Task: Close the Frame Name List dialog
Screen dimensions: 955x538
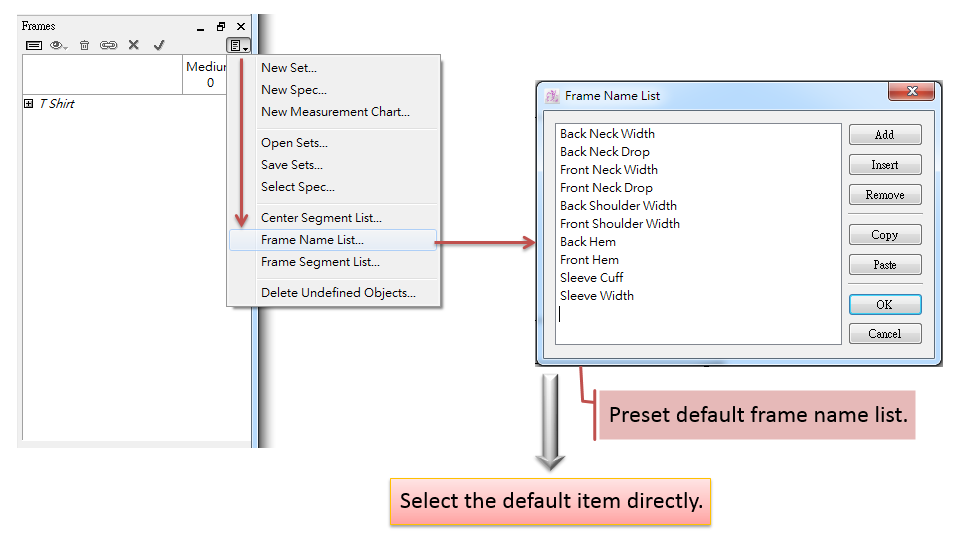Action: coord(911,92)
